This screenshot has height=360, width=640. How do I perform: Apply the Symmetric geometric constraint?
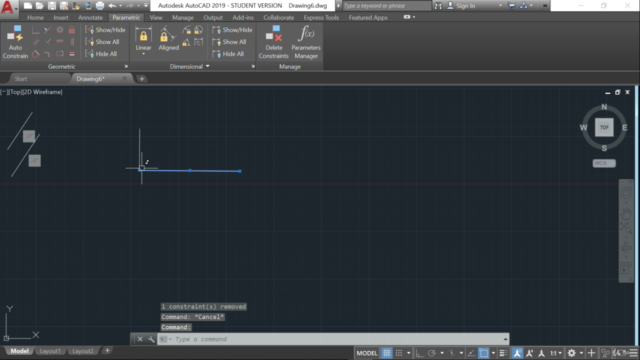pos(60,54)
